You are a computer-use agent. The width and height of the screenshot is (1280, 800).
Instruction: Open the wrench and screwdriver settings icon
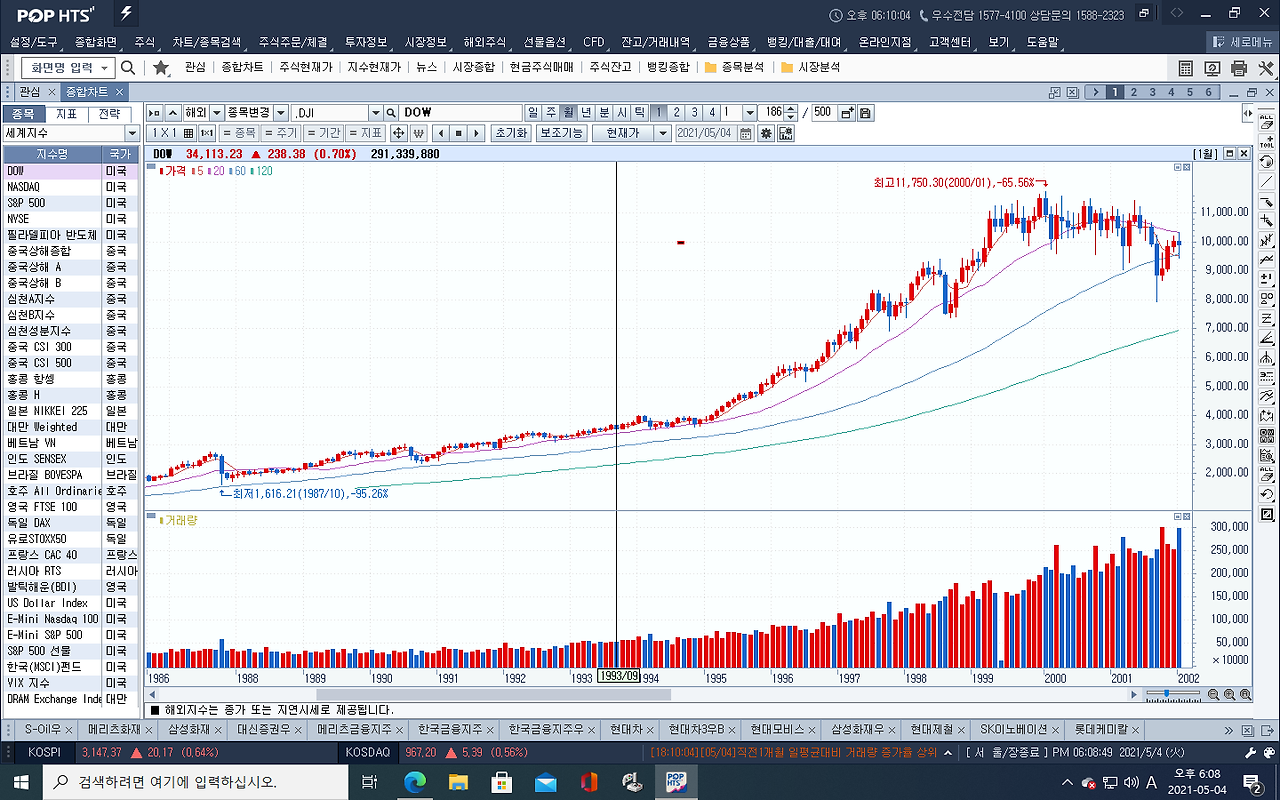(1265, 68)
